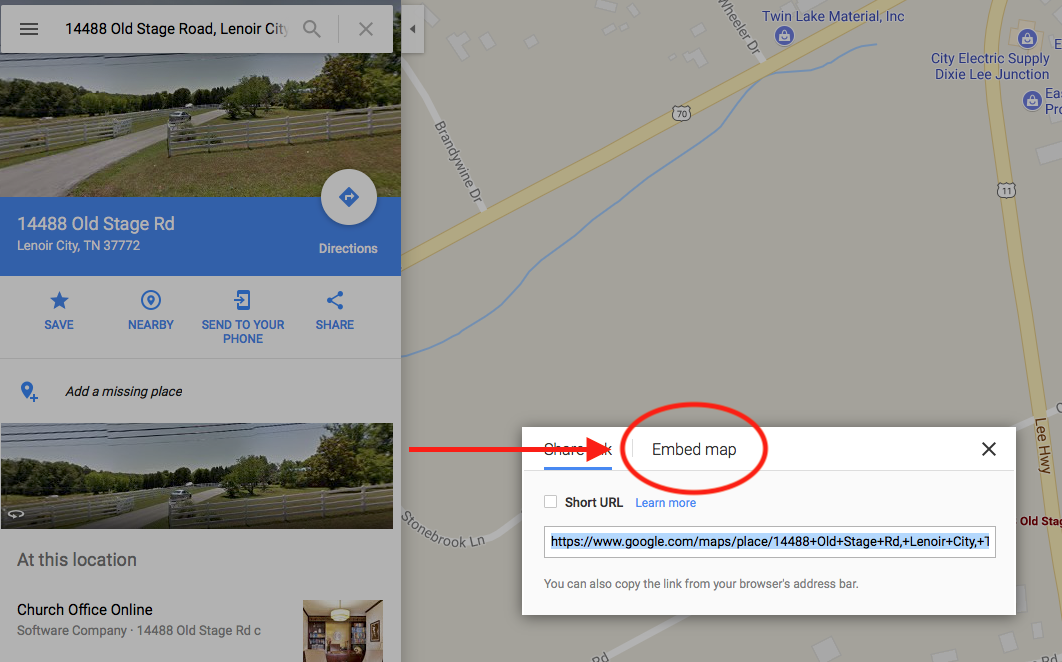Switch to the Embed map tab
1062x662 pixels.
click(694, 449)
